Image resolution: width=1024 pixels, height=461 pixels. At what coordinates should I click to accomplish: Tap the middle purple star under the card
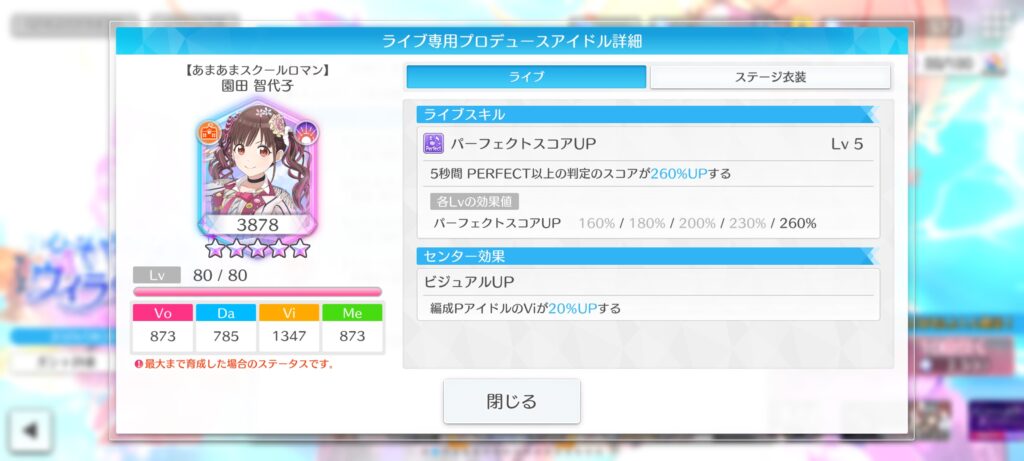(x=257, y=248)
